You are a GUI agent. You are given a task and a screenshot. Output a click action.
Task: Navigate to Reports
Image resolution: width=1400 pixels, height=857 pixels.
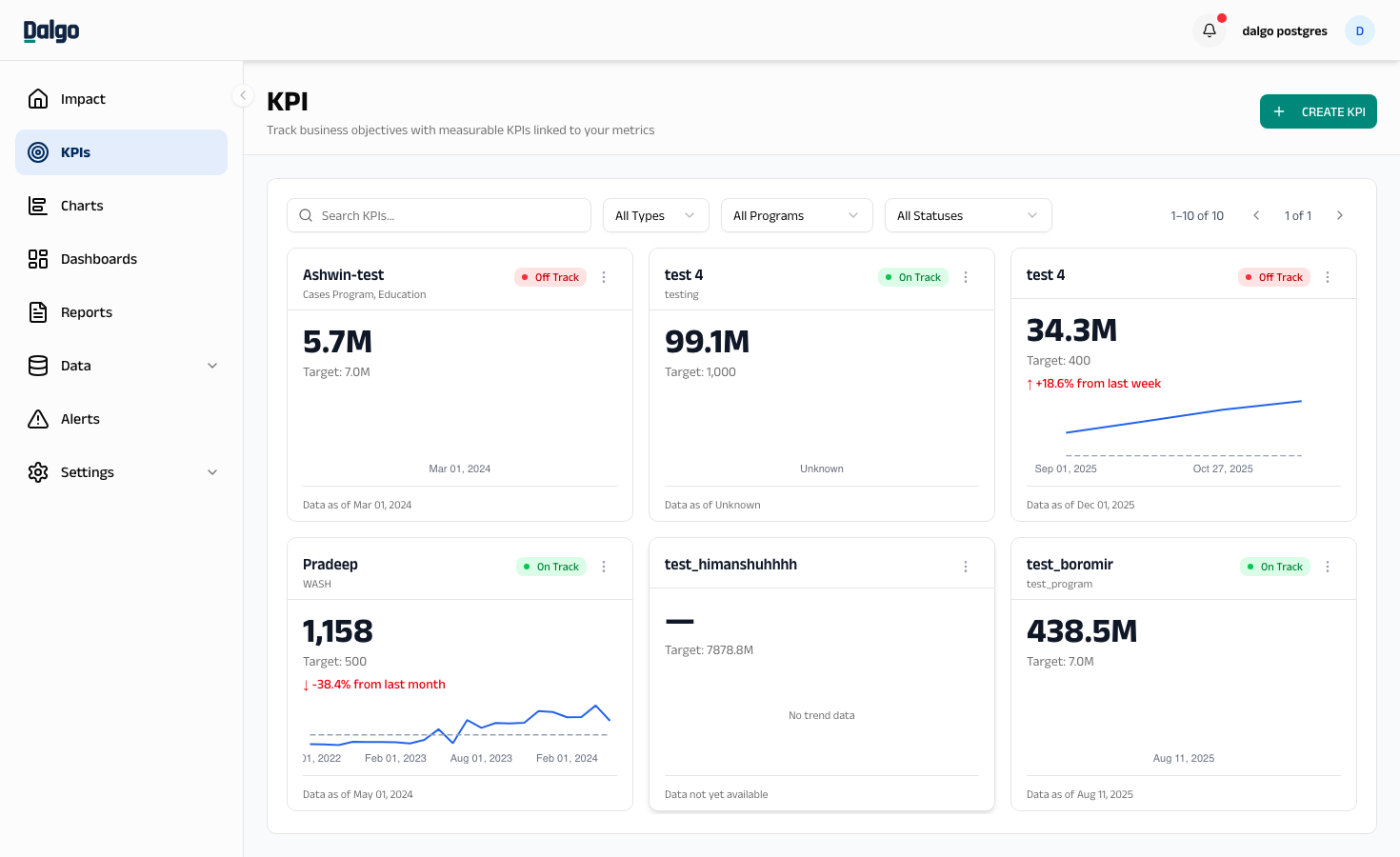tap(122, 312)
